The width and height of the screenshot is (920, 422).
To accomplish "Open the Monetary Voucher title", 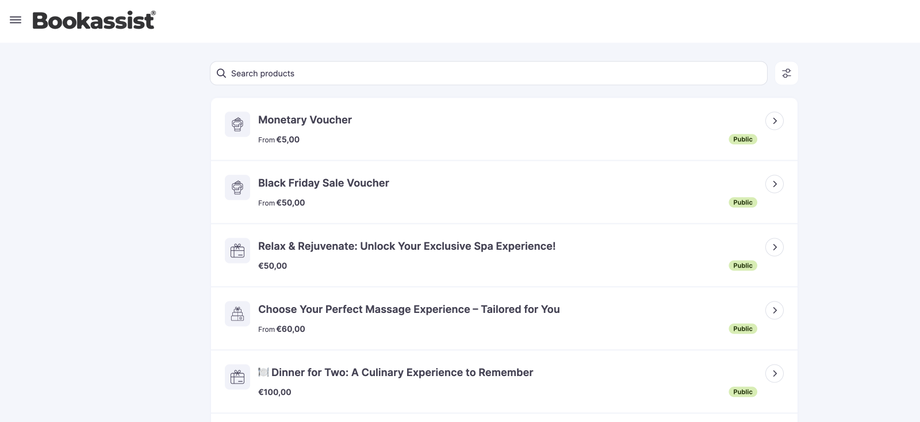I will coord(305,120).
